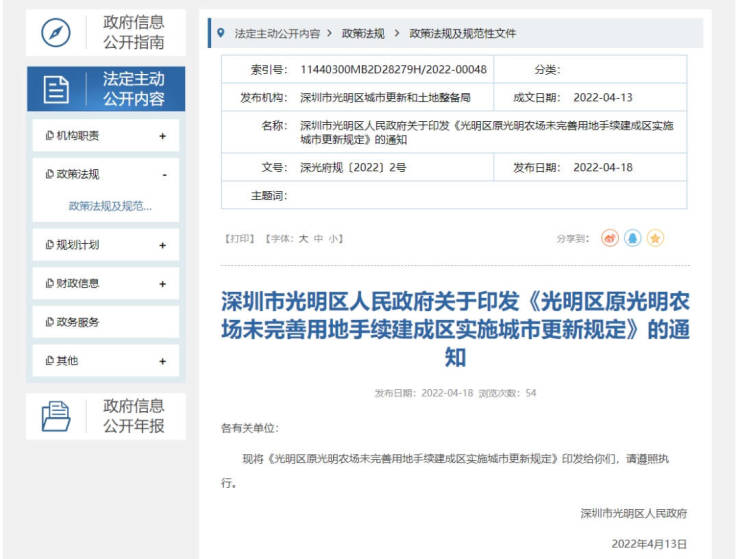Click the small icon beside 政务服务
Viewport: 740px width, 559px height.
click(x=49, y=322)
